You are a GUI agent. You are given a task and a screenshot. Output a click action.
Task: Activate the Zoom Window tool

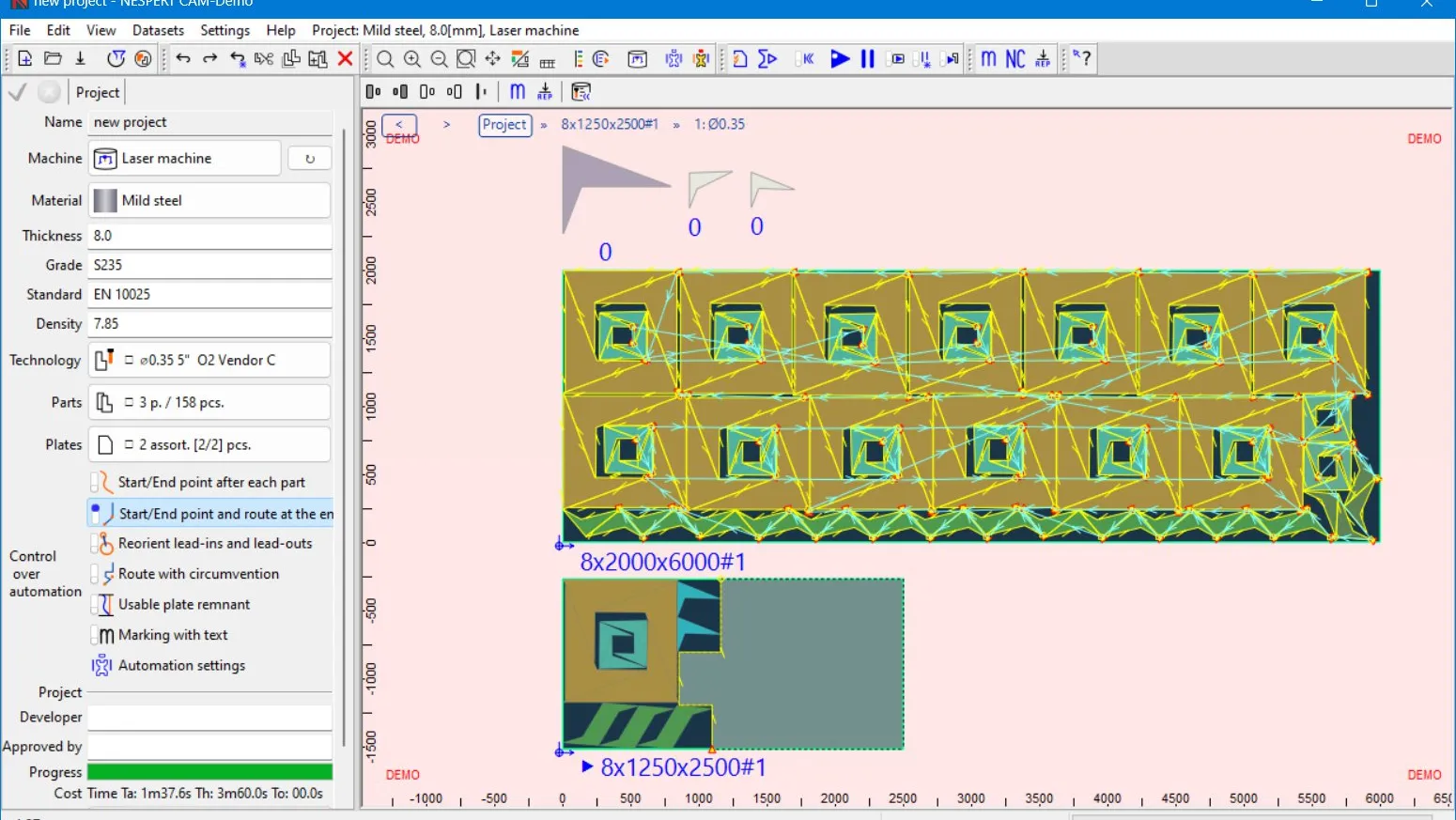pyautogui.click(x=465, y=58)
